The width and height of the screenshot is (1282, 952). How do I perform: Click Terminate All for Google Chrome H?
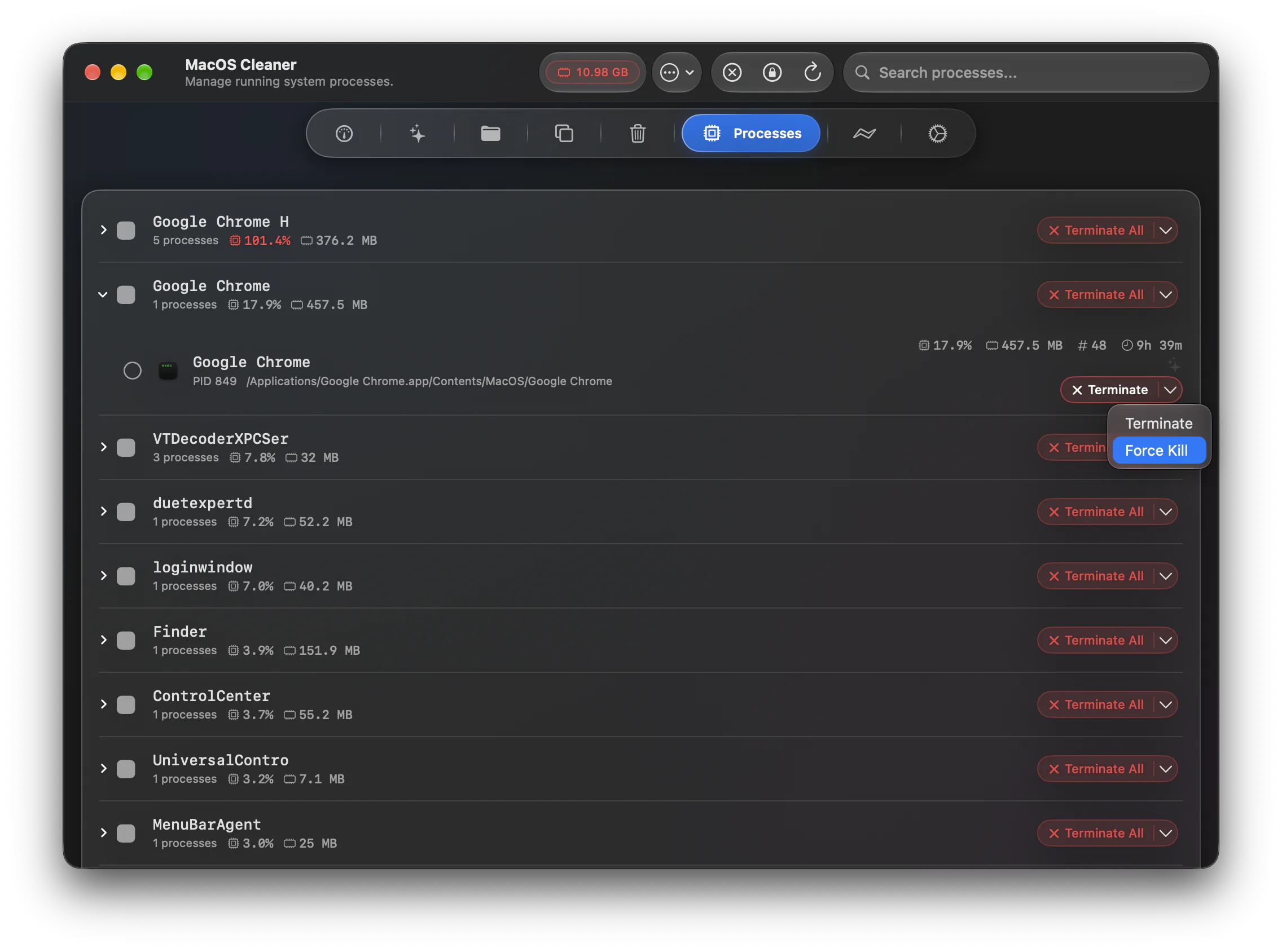click(1096, 231)
